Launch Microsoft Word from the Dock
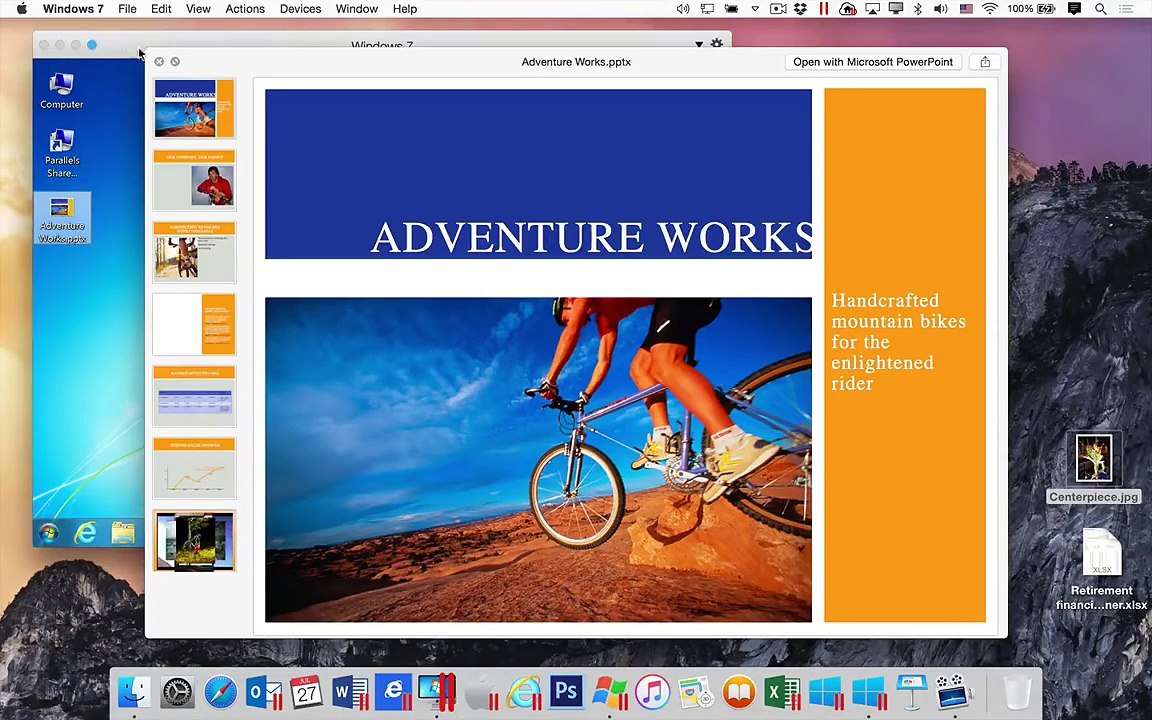This screenshot has height=720, width=1152. point(350,692)
